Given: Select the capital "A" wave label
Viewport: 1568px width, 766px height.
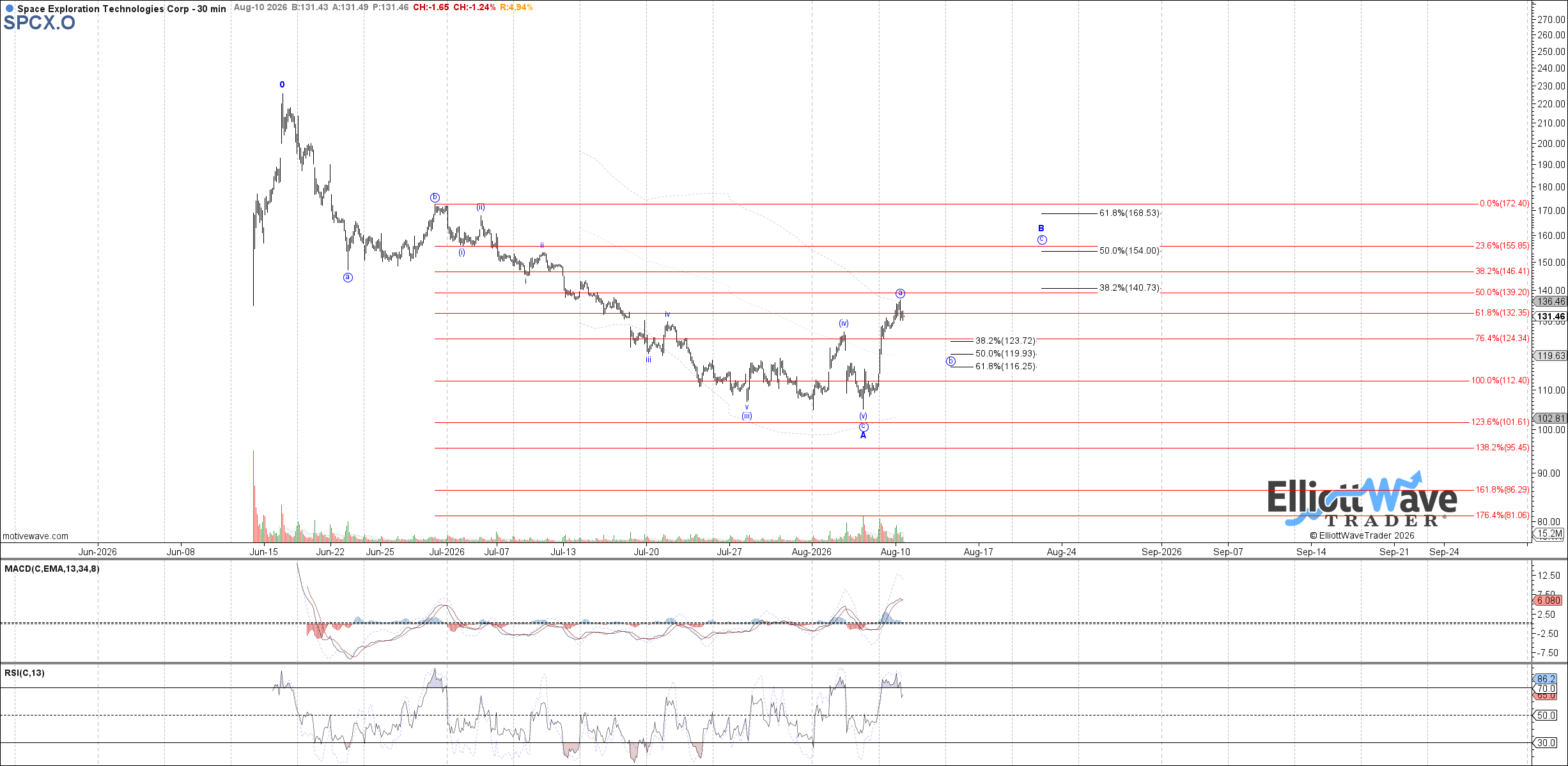Looking at the screenshot, I should (x=863, y=435).
